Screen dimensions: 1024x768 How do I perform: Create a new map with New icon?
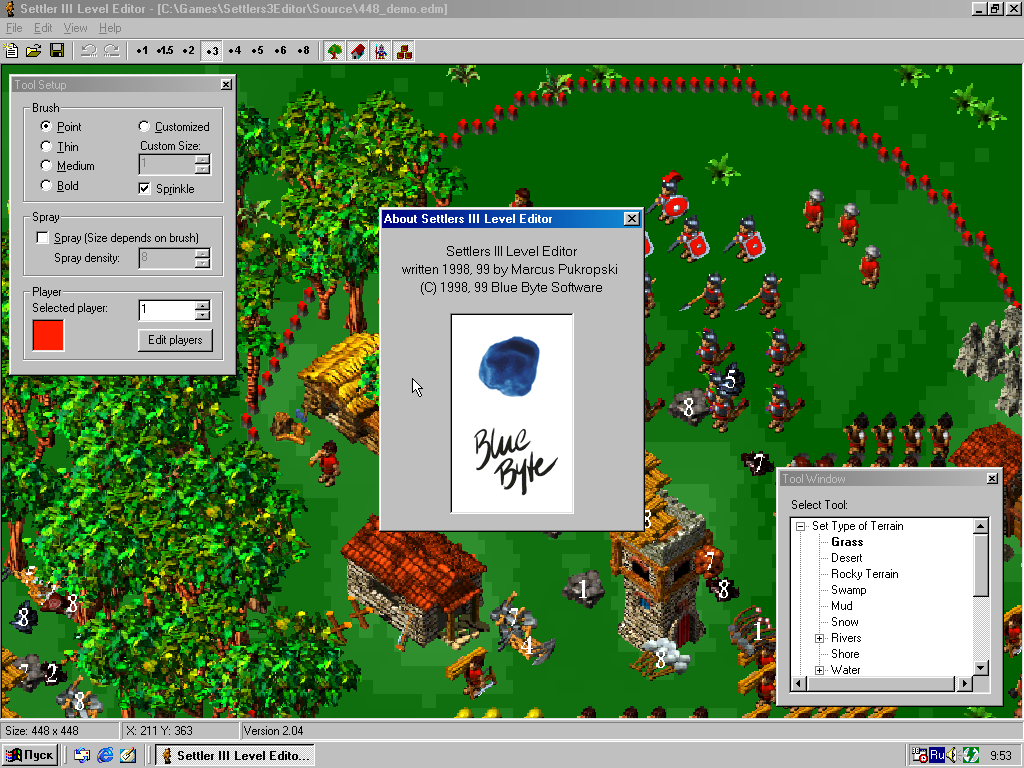pos(11,51)
